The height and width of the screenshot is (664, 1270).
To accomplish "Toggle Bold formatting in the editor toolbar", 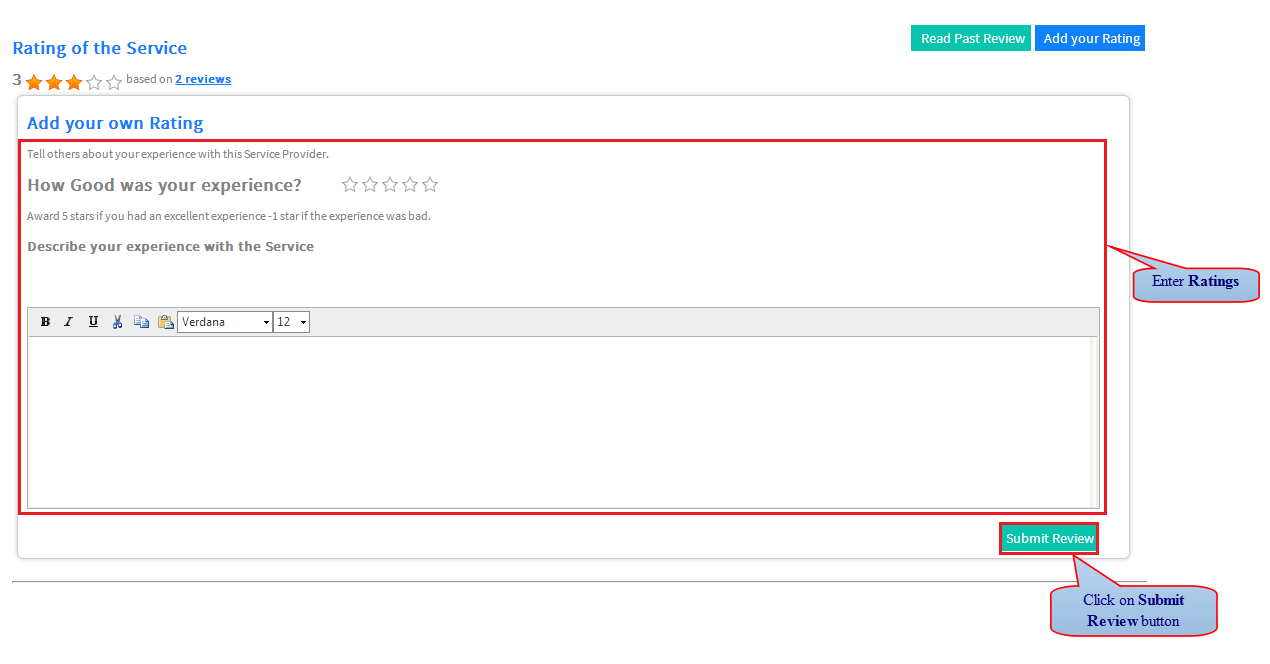I will [45, 322].
